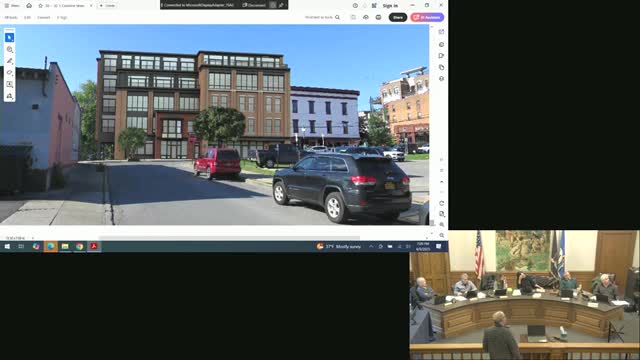
Task: Click the Mostly sunny weather widget
Action: [x=339, y=247]
